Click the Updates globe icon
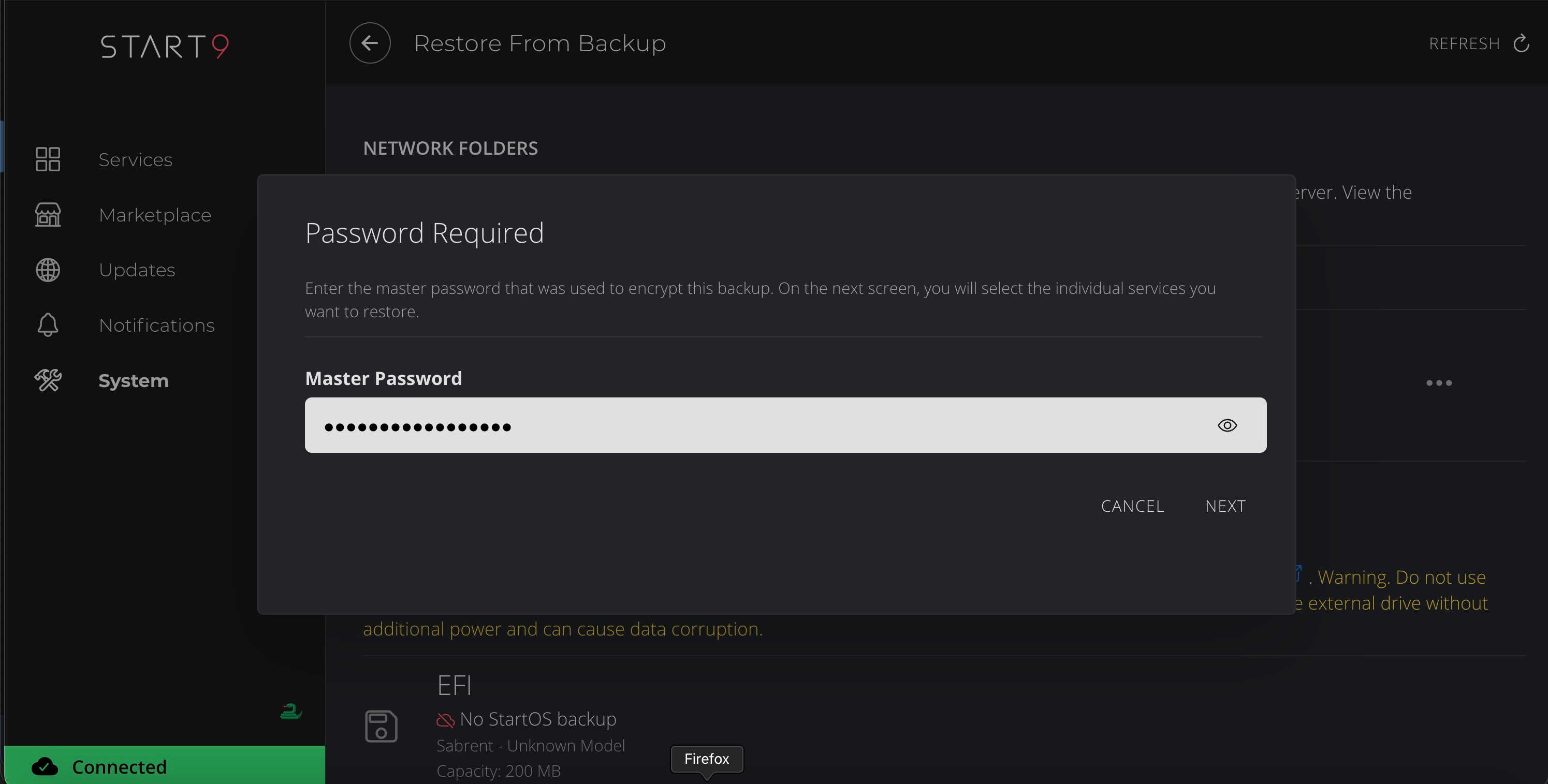Image resolution: width=1548 pixels, height=784 pixels. click(48, 270)
